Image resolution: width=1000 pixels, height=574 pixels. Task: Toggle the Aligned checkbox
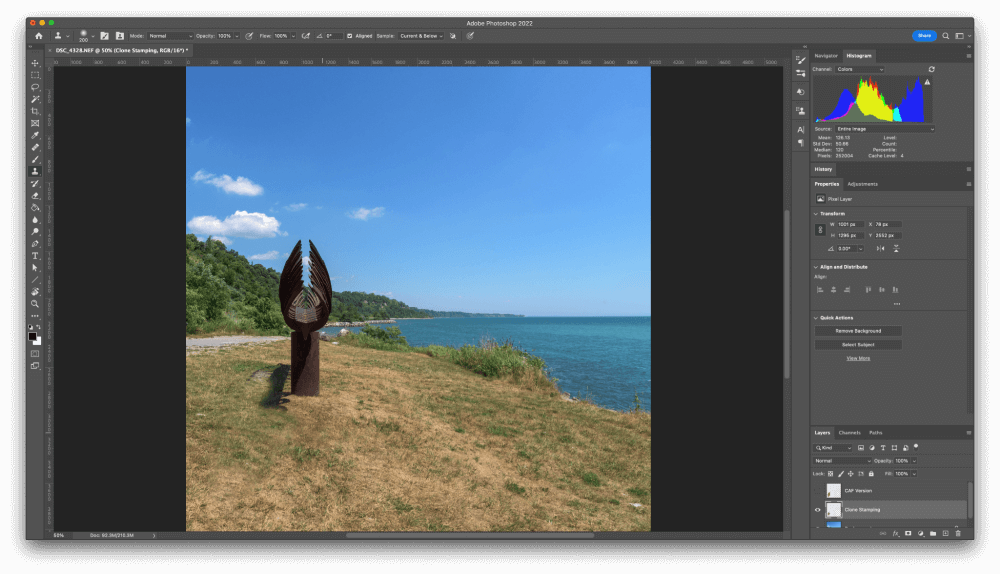tap(349, 36)
